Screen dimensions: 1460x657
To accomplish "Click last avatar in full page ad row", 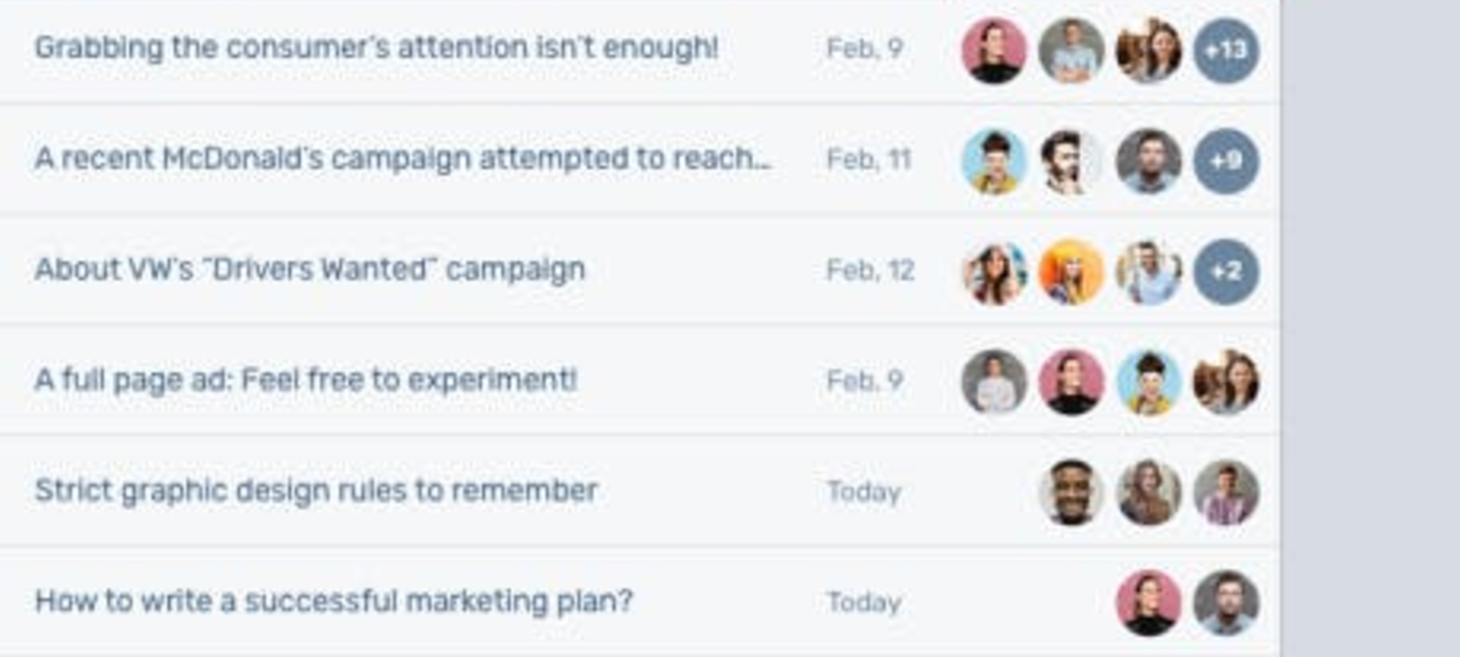I will (1226, 381).
